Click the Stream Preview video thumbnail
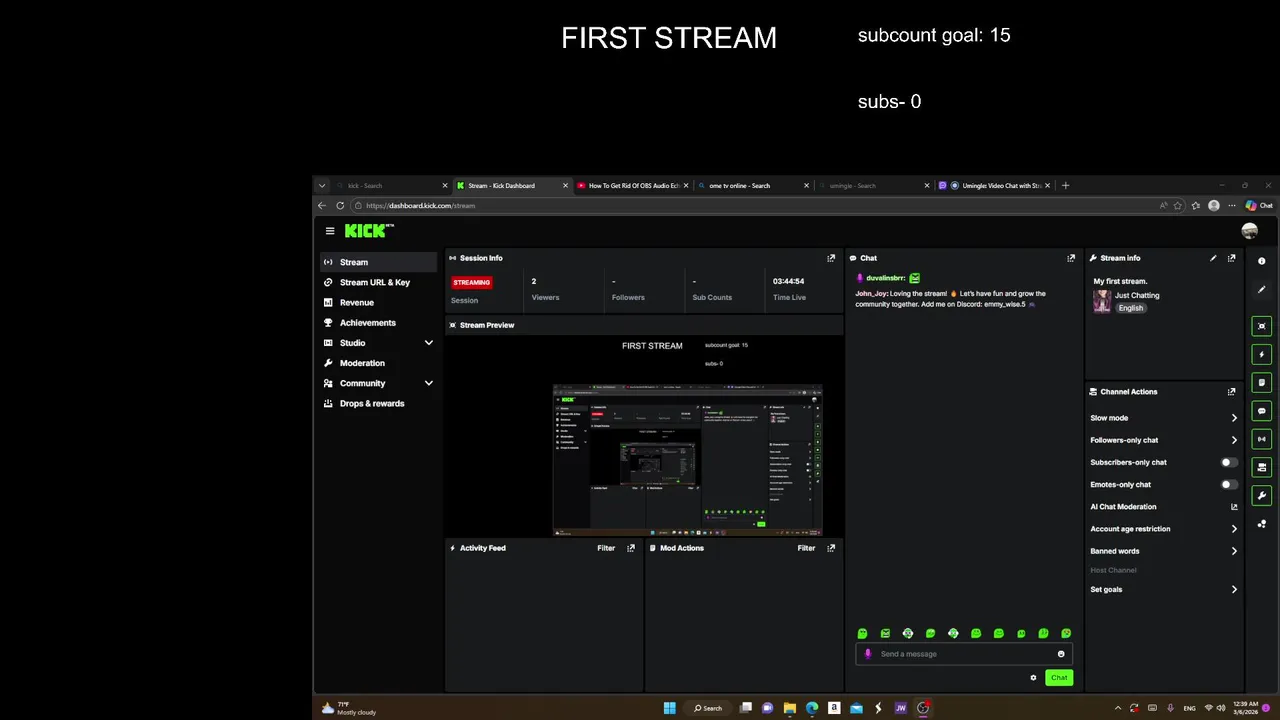 [x=644, y=436]
